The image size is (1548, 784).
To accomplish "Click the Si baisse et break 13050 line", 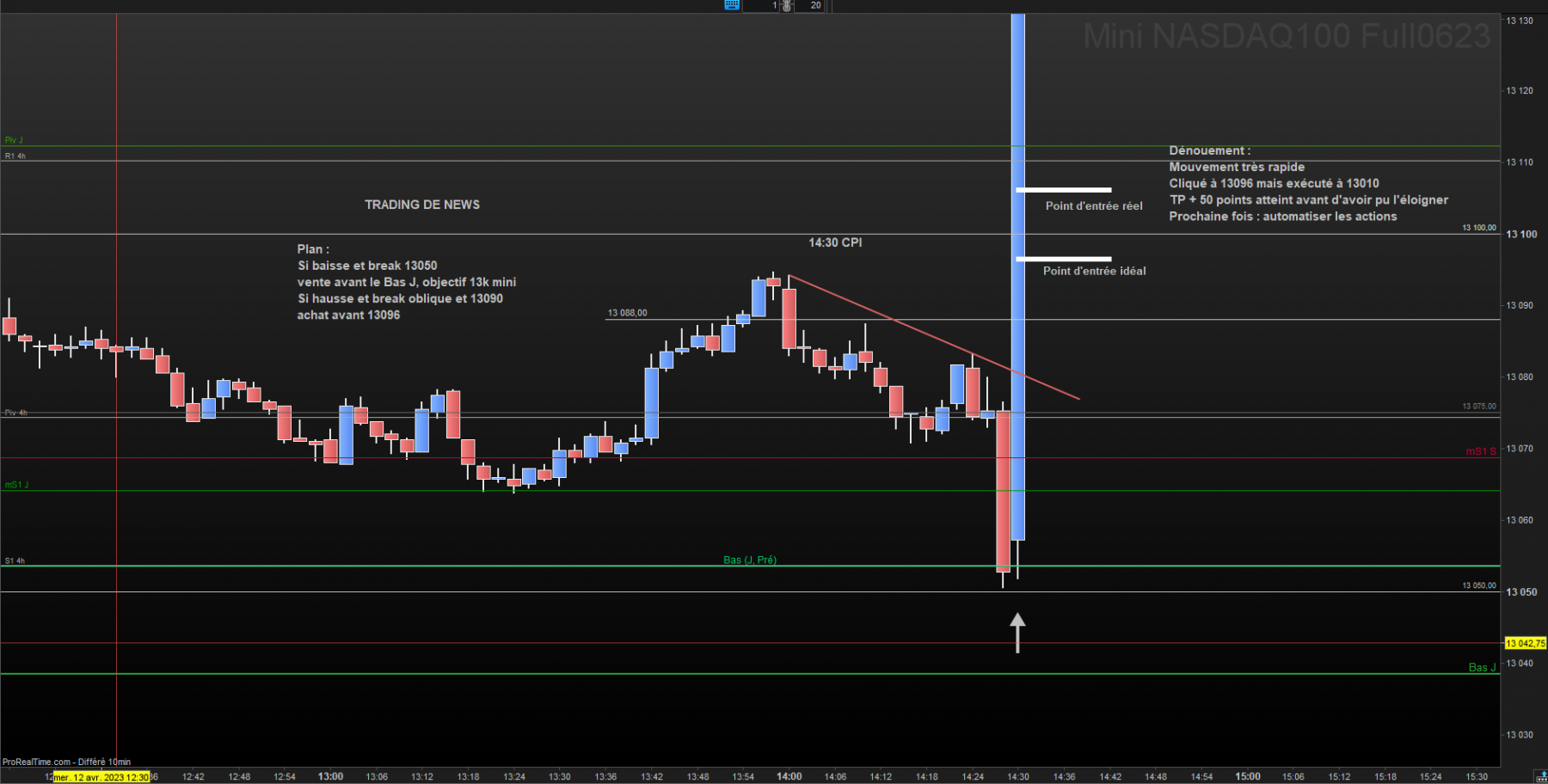I will 367,266.
